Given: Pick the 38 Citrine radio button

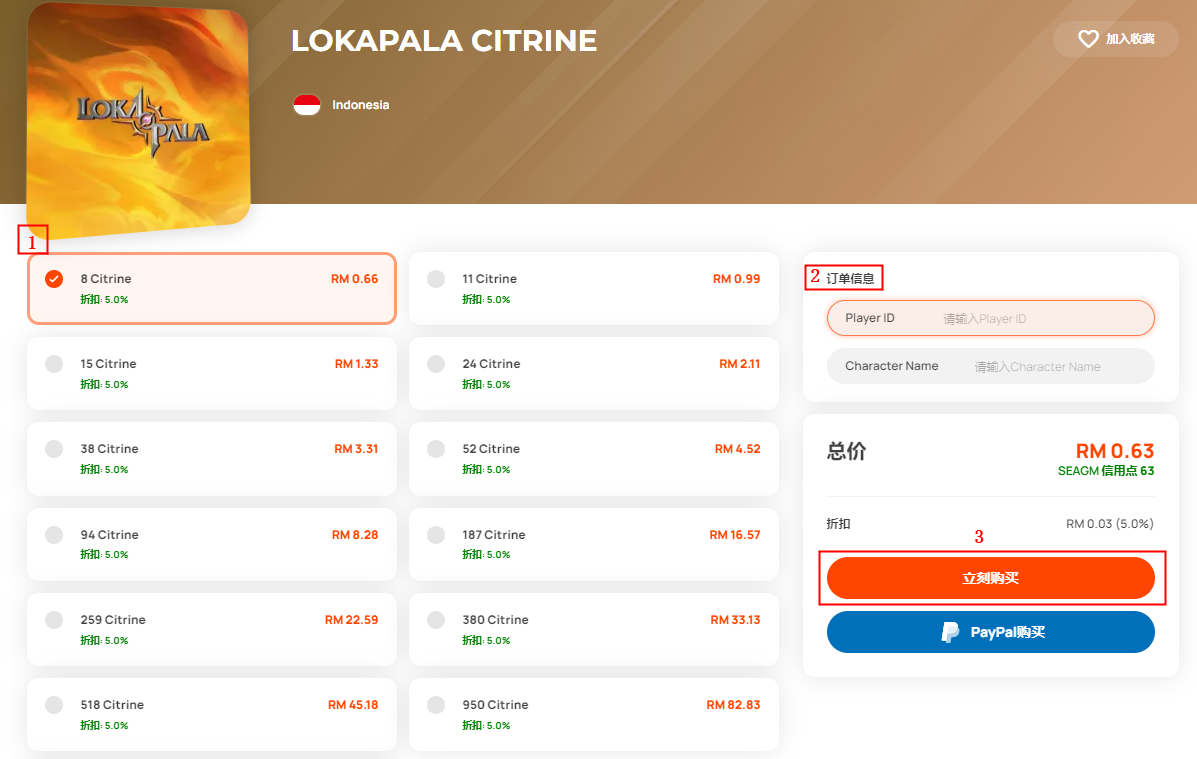Looking at the screenshot, I should [x=54, y=448].
